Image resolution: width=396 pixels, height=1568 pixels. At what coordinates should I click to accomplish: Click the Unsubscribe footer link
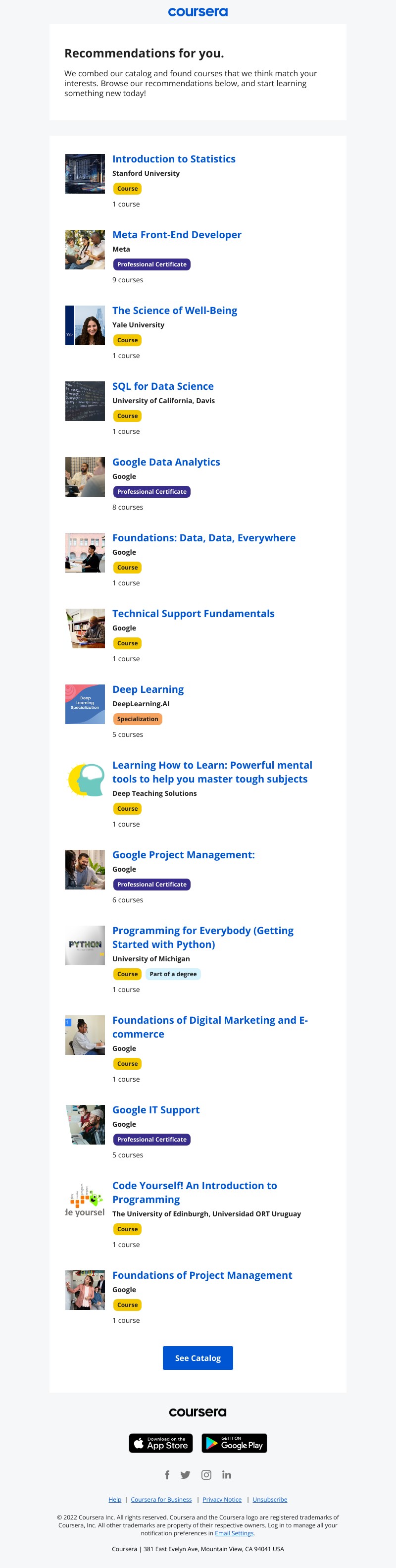270,1499
